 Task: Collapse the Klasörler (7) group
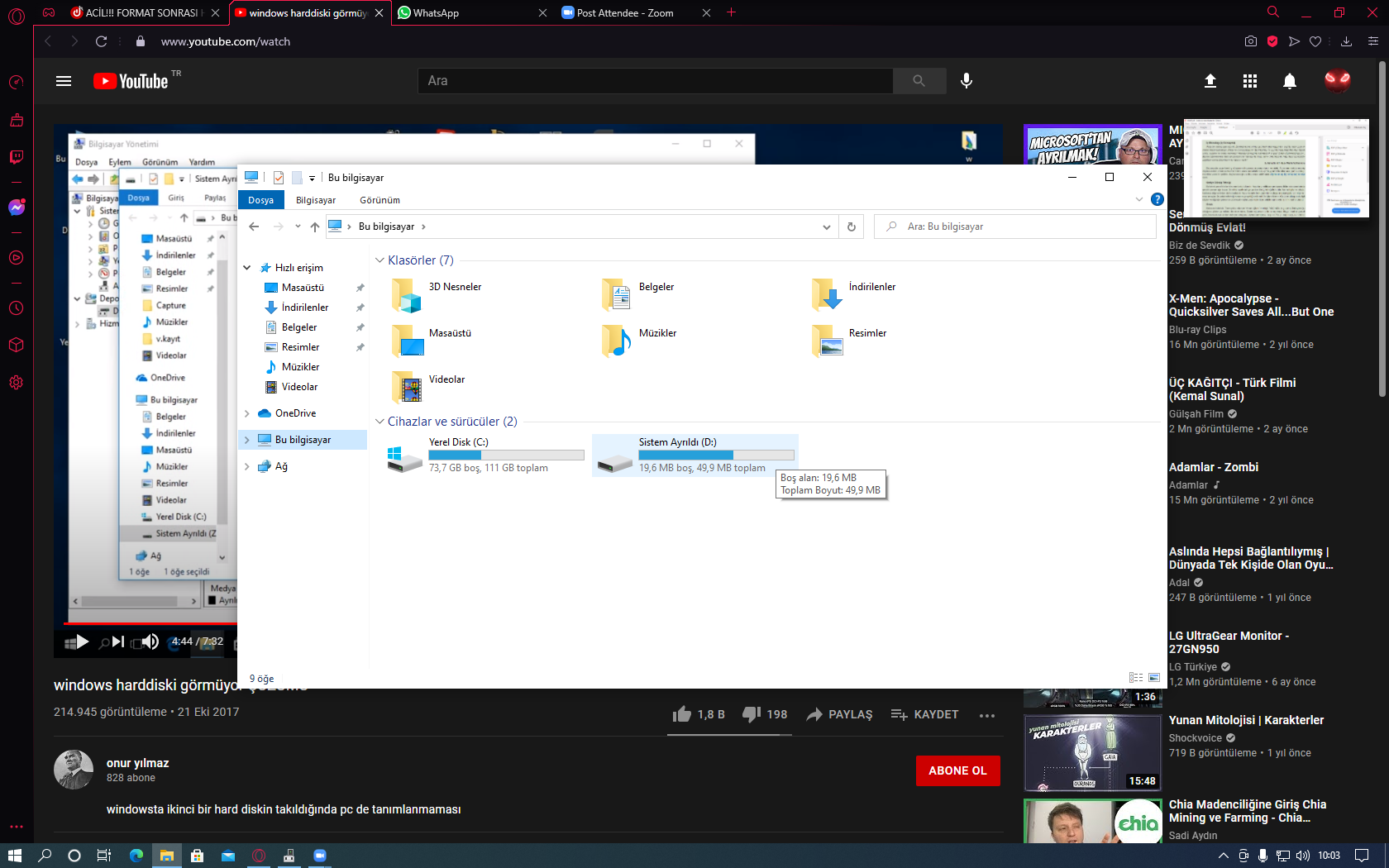point(379,260)
